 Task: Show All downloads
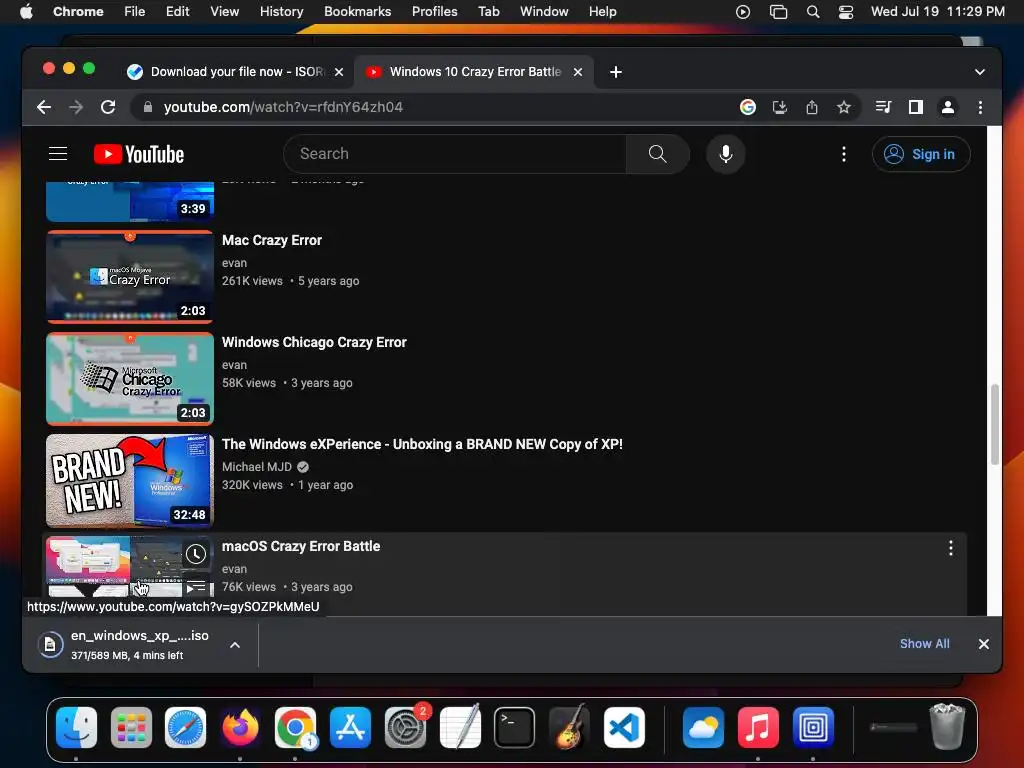pyautogui.click(x=925, y=644)
